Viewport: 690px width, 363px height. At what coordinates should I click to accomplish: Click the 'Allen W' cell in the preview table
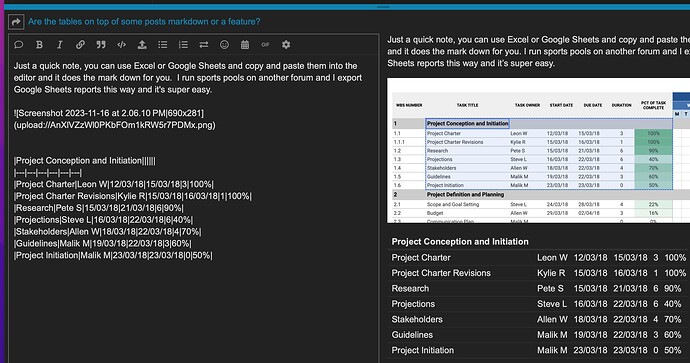point(552,319)
